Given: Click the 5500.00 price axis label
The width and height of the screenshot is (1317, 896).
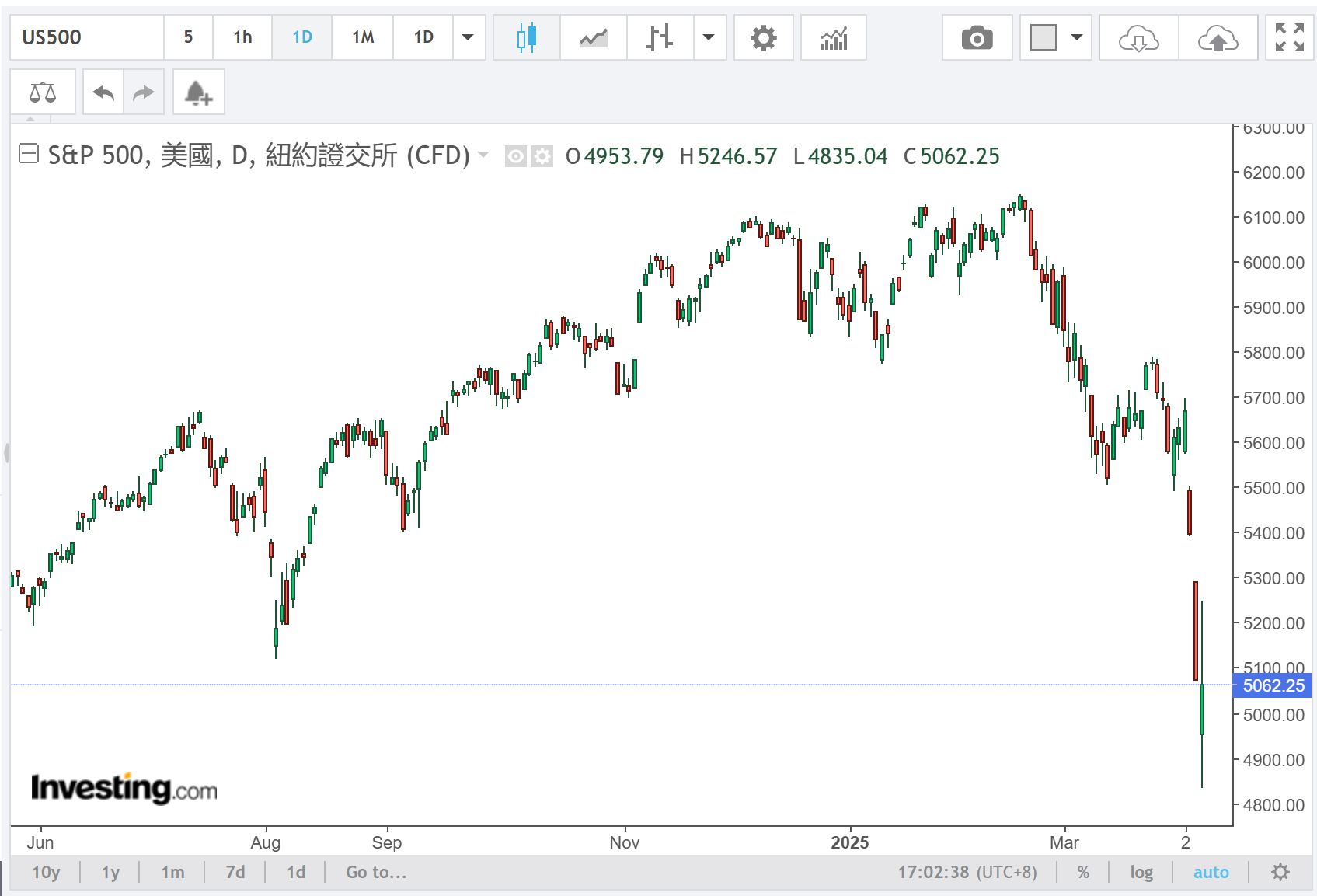Looking at the screenshot, I should click(1273, 488).
